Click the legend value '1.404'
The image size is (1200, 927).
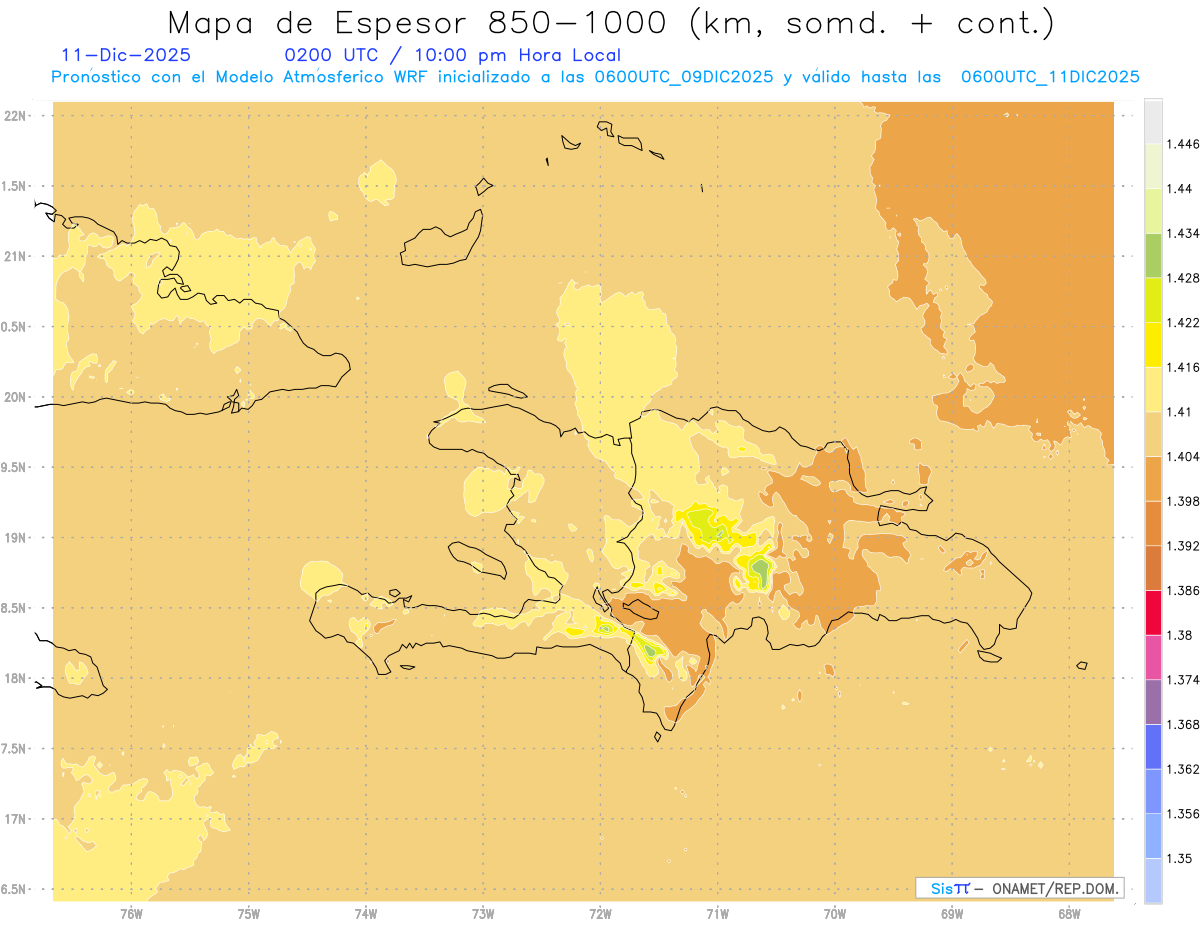1184,456
